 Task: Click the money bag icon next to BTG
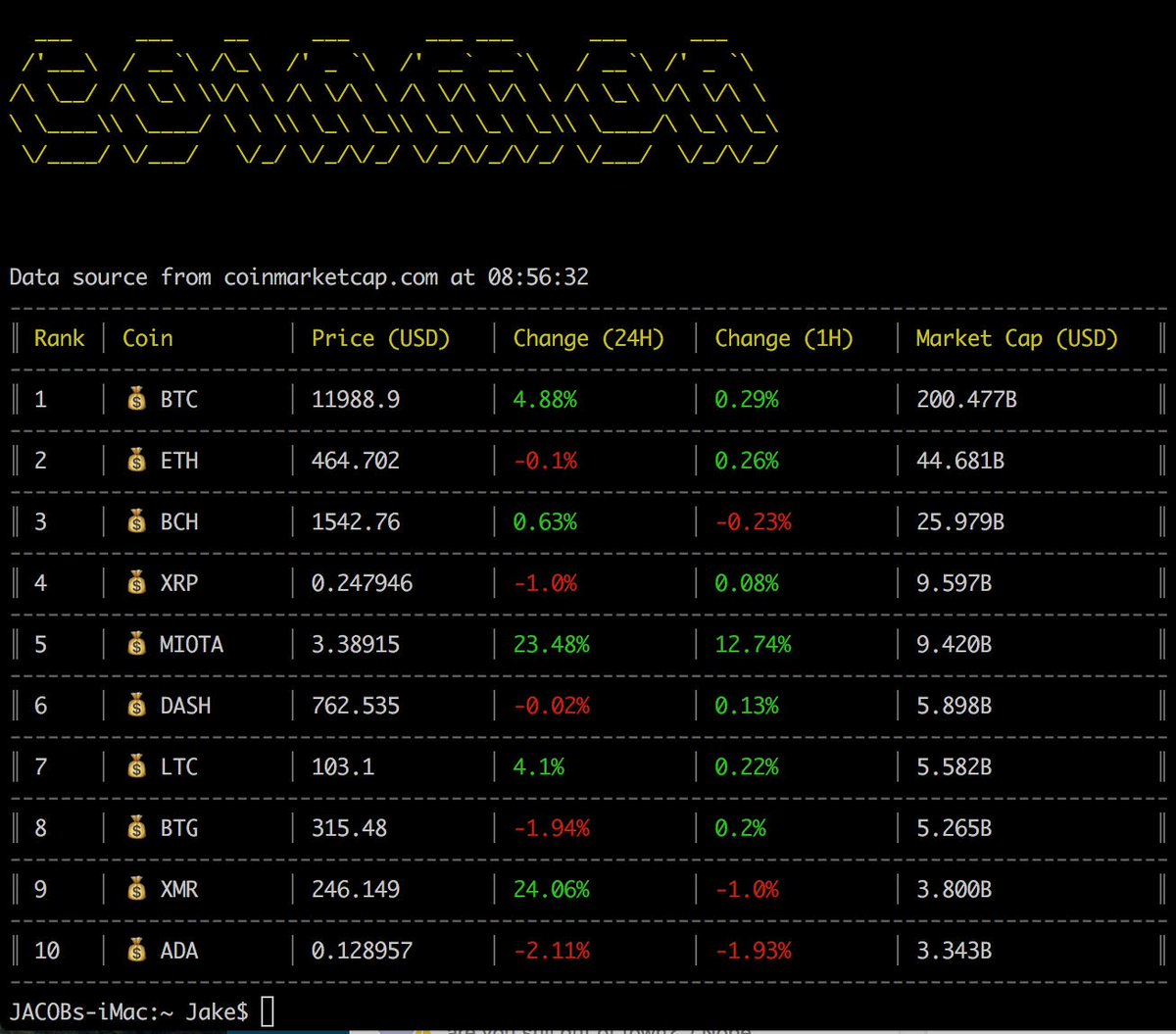click(137, 828)
